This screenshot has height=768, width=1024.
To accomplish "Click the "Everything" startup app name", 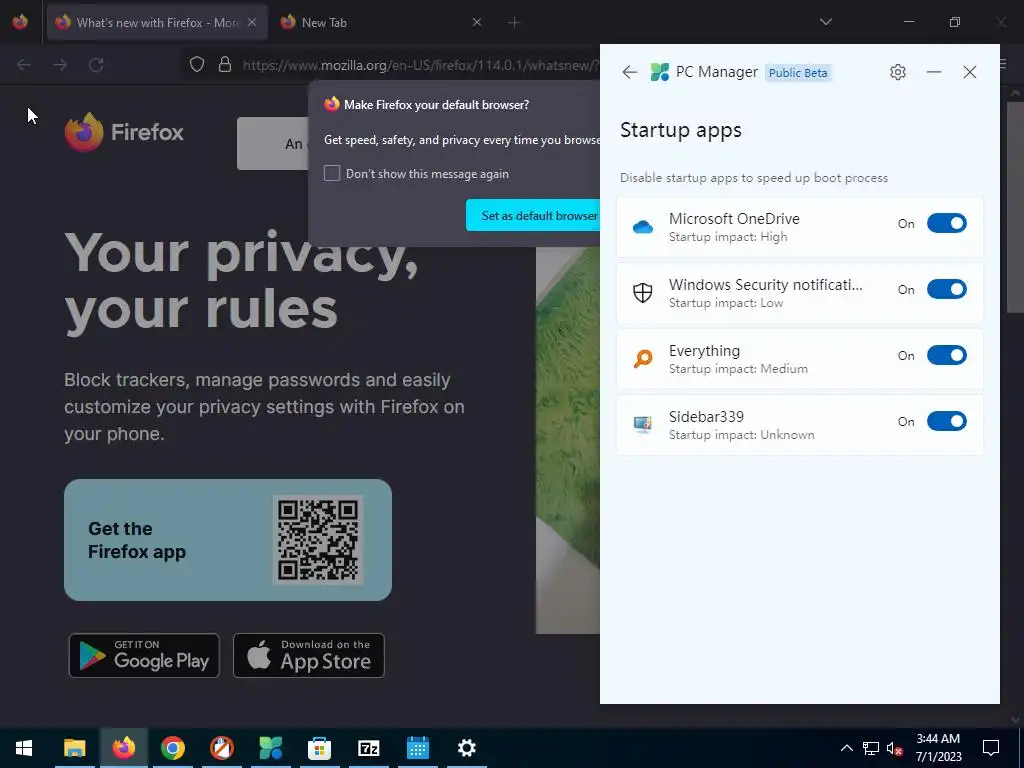I will 704,351.
